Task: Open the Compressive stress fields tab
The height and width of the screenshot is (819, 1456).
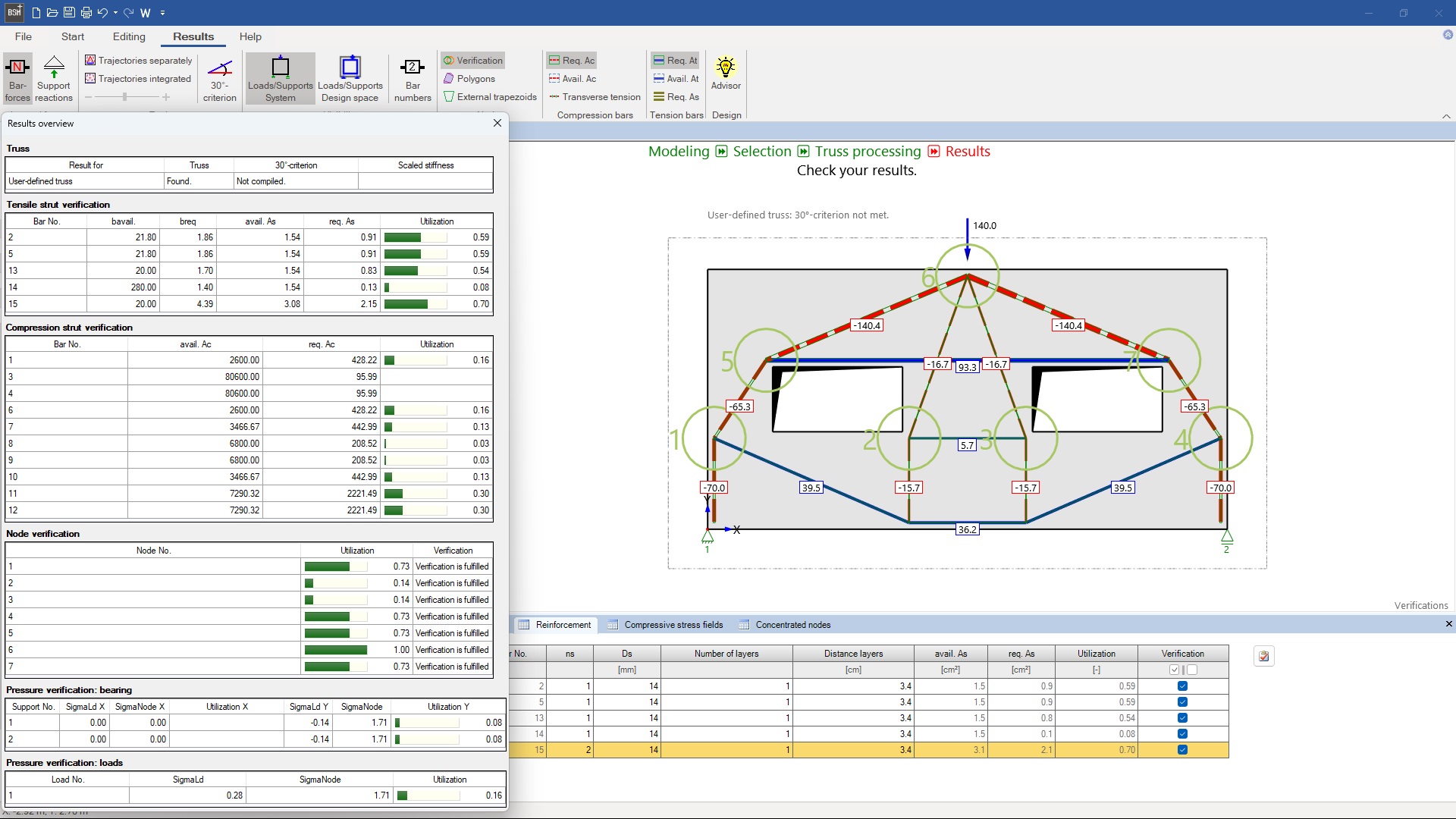Action: click(673, 624)
